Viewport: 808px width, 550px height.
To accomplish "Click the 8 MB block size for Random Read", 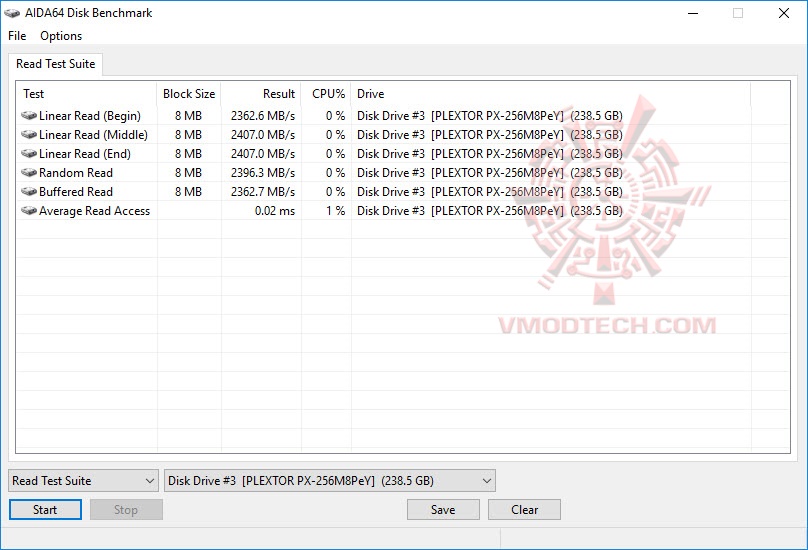I will coord(188,173).
